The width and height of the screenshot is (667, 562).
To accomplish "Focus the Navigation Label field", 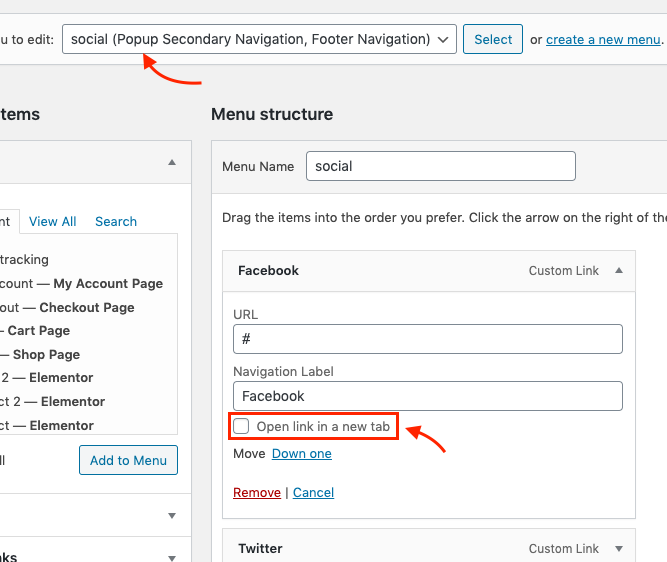I will (427, 396).
